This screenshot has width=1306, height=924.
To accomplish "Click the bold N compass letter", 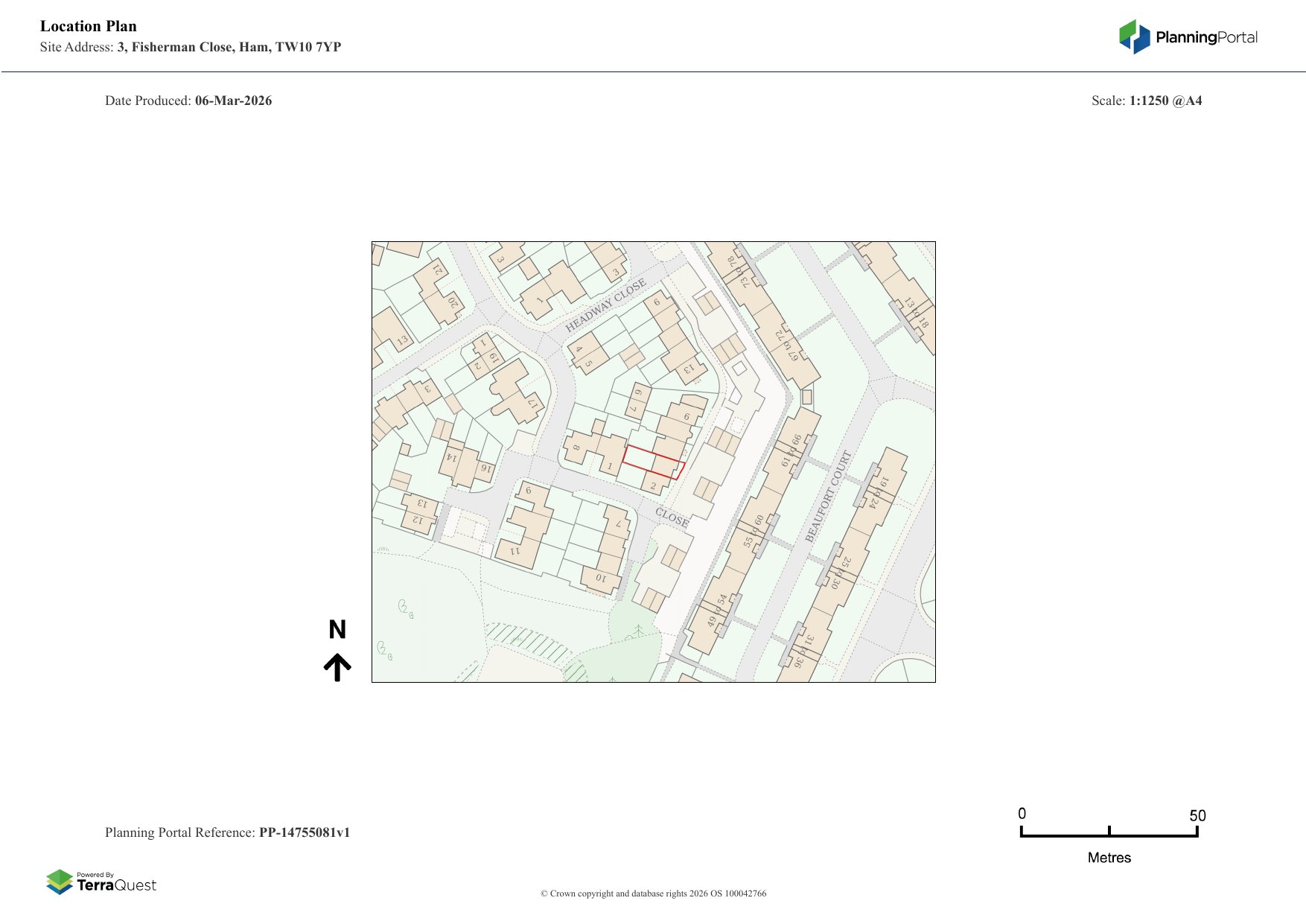I will point(337,630).
